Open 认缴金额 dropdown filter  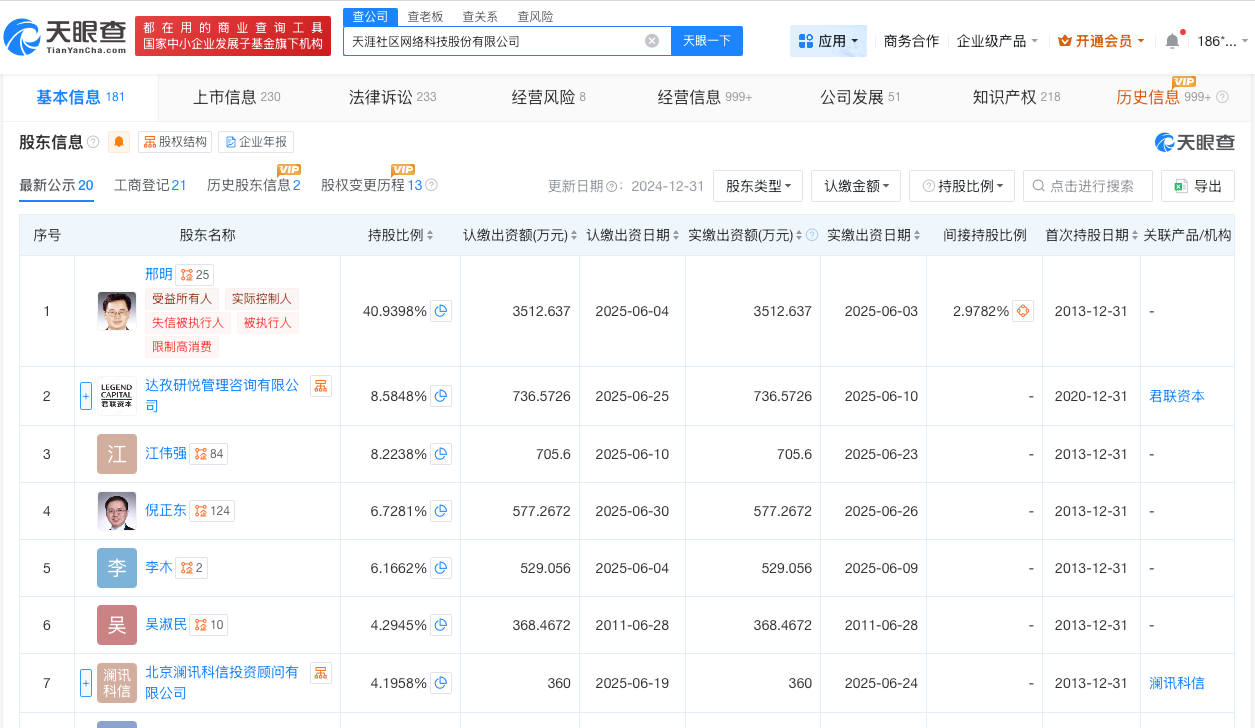[x=856, y=186]
